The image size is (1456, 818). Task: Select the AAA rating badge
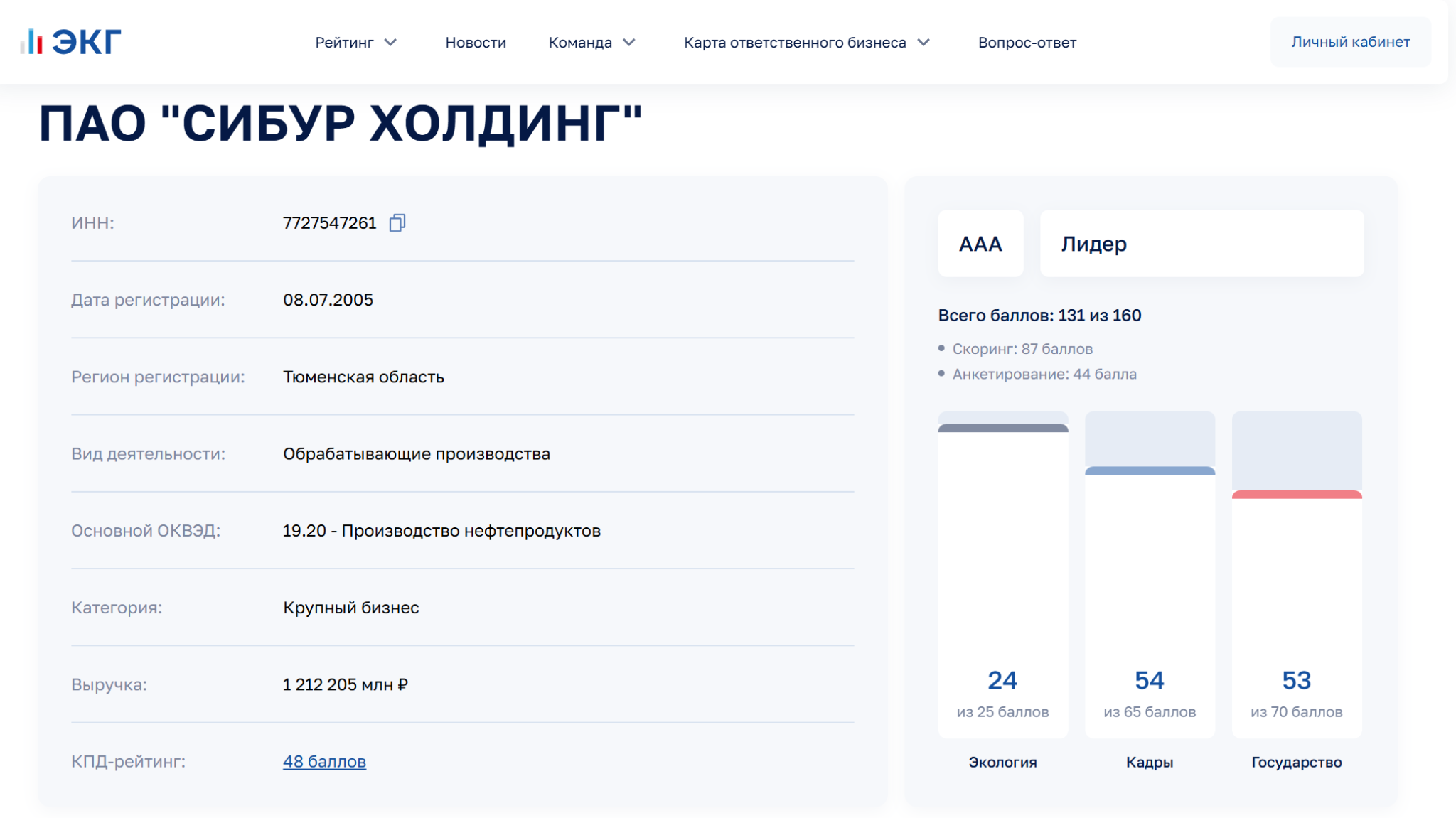[980, 244]
